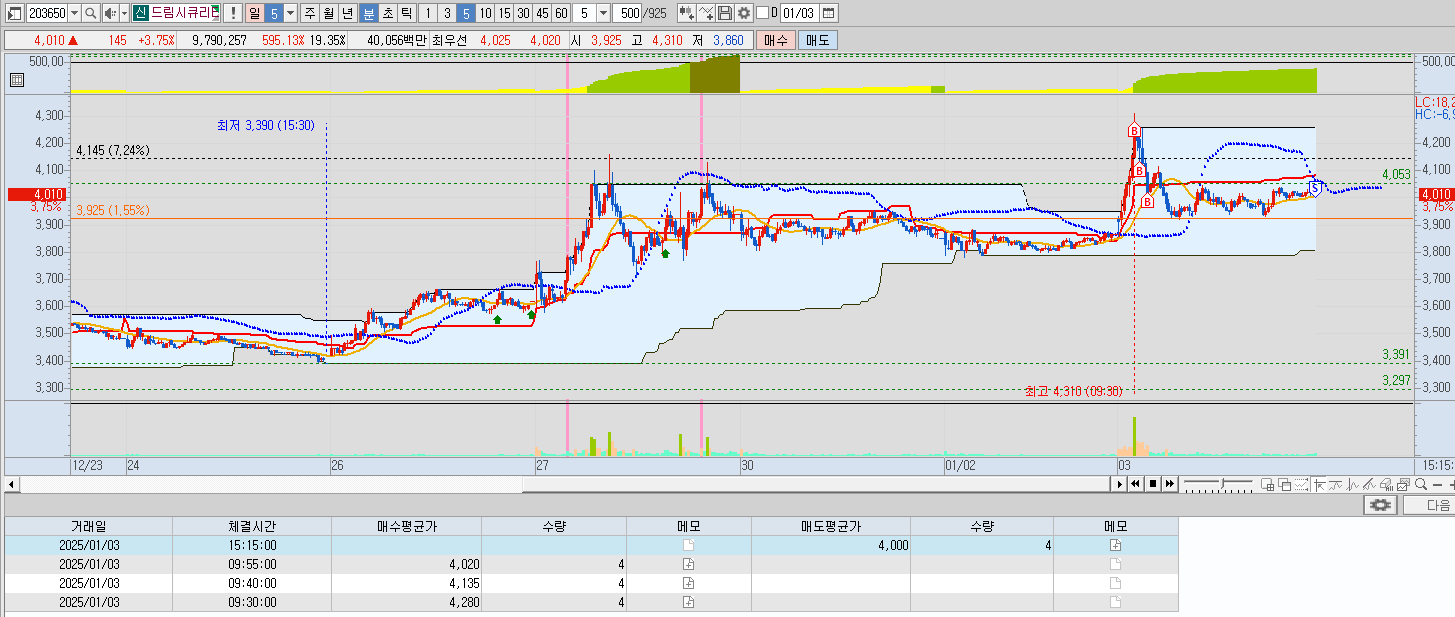Open sell memo icon for 15:15:00 row
This screenshot has height=617, width=1455.
coord(1115,545)
